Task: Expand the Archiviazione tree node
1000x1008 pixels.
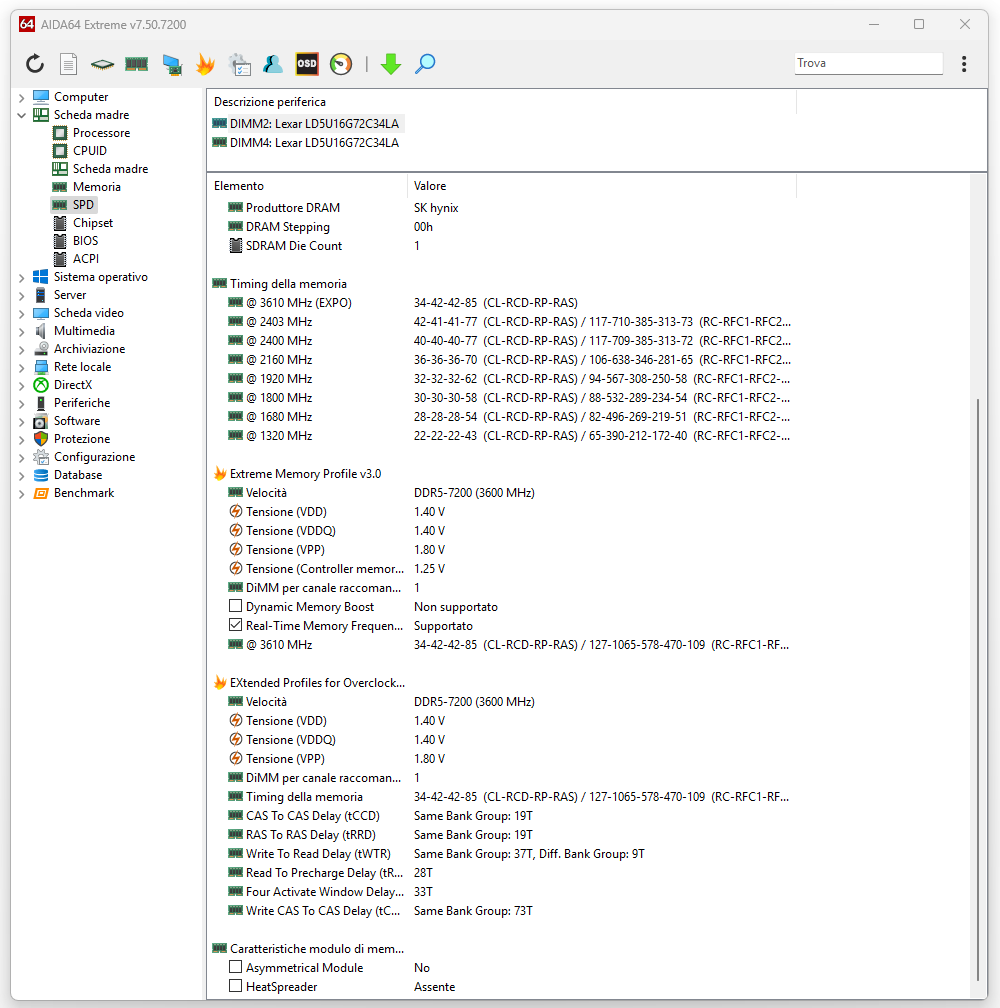Action: pos(21,350)
